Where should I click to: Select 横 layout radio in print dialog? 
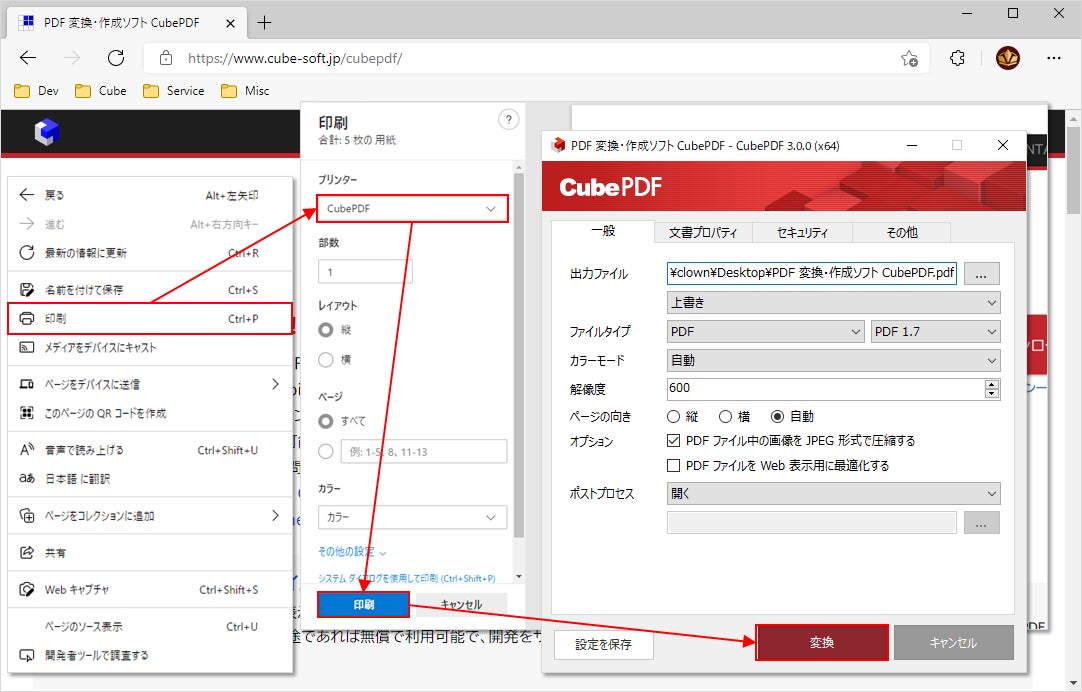326,359
